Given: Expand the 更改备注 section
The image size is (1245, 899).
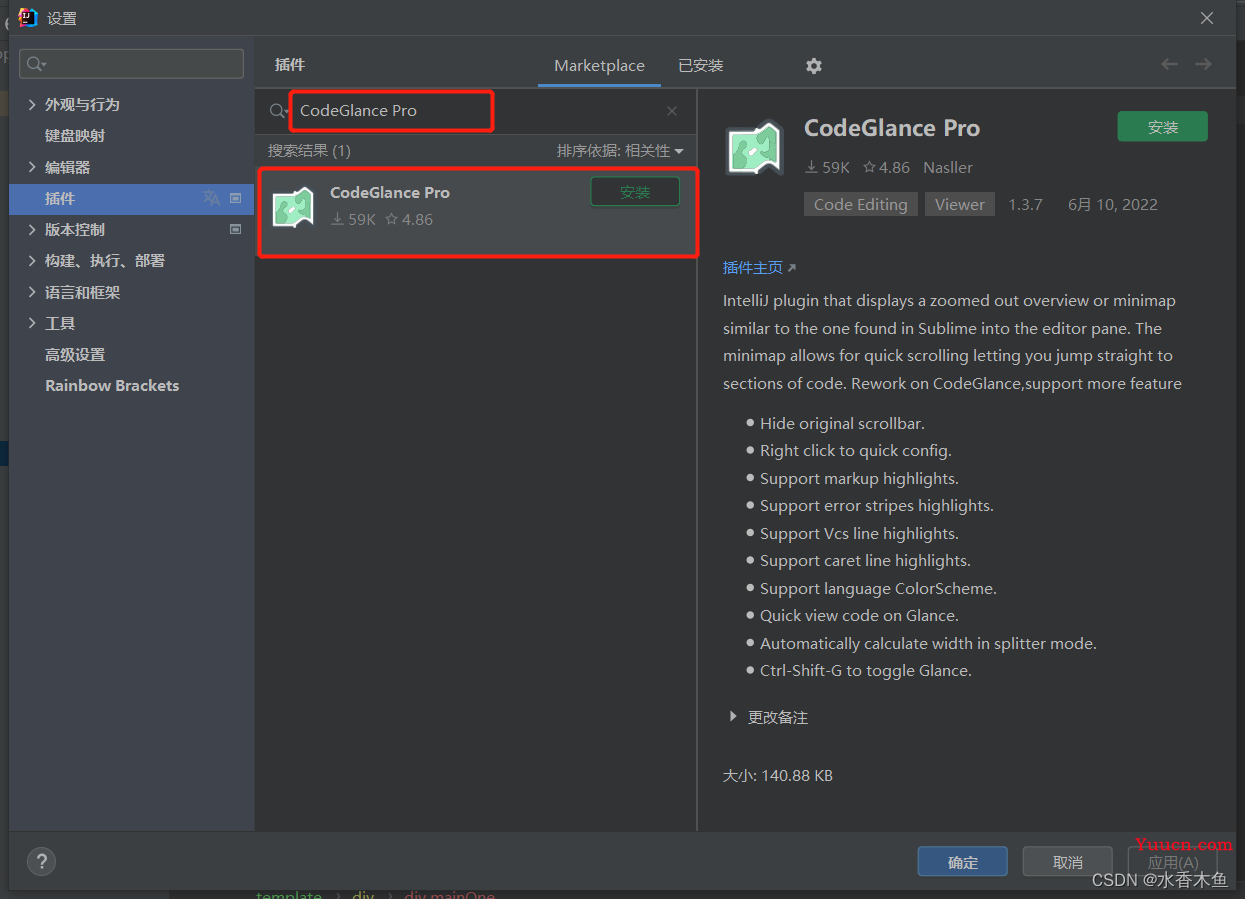Looking at the screenshot, I should point(733,717).
